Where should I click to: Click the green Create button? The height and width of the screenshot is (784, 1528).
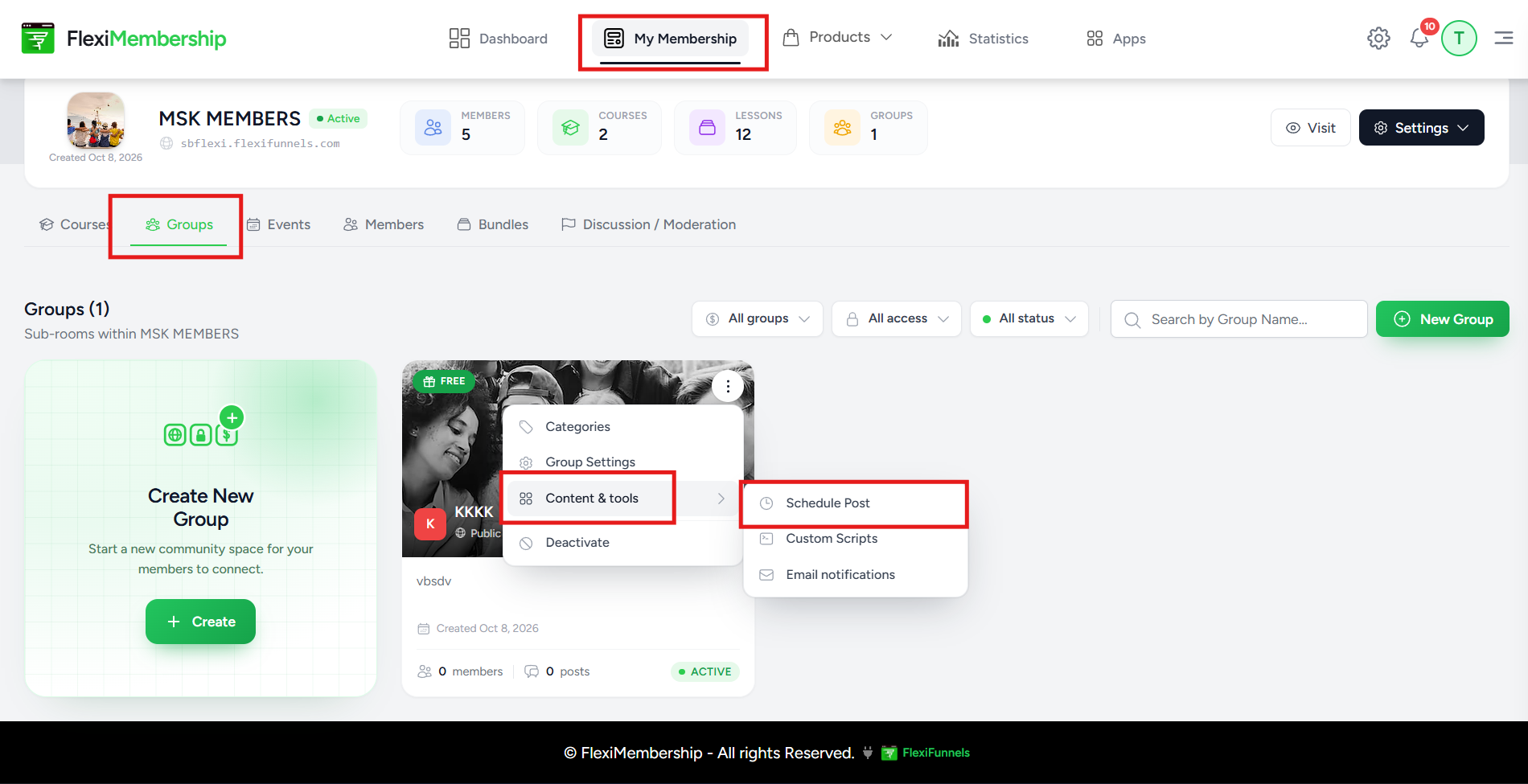[x=200, y=622]
